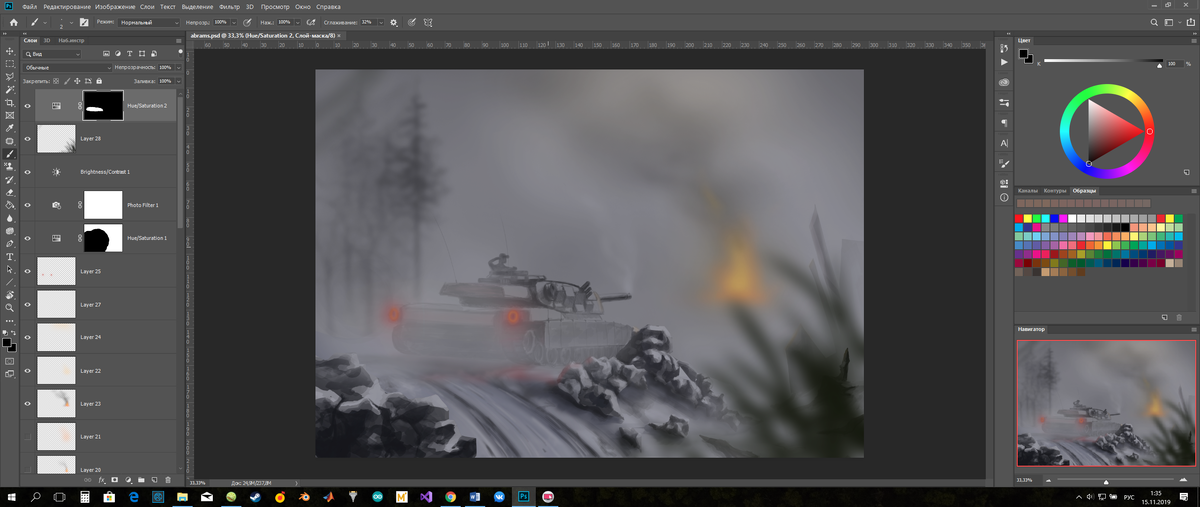Select the Magic Wand tool
1200x507 pixels.
coord(10,89)
